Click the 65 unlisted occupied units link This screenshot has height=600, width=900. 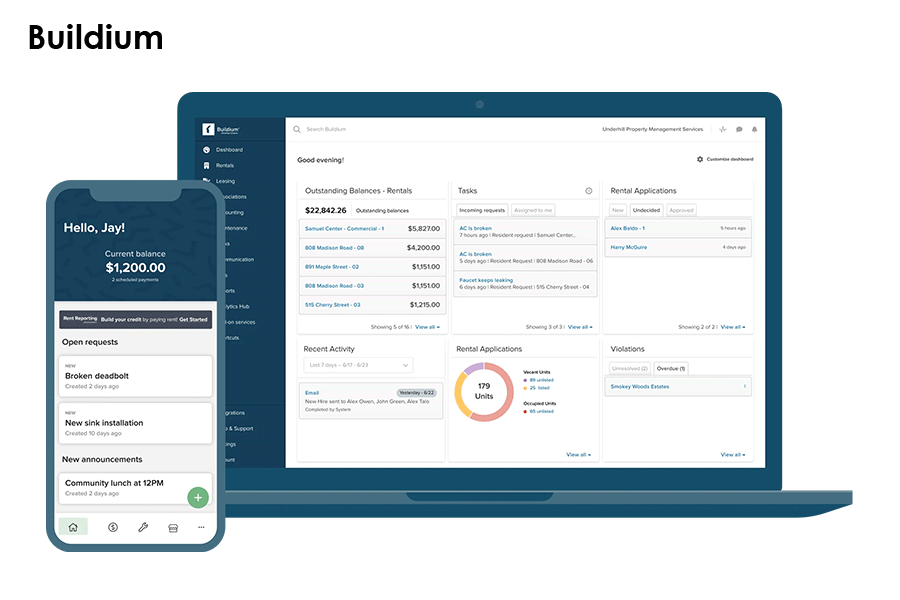tap(541, 411)
